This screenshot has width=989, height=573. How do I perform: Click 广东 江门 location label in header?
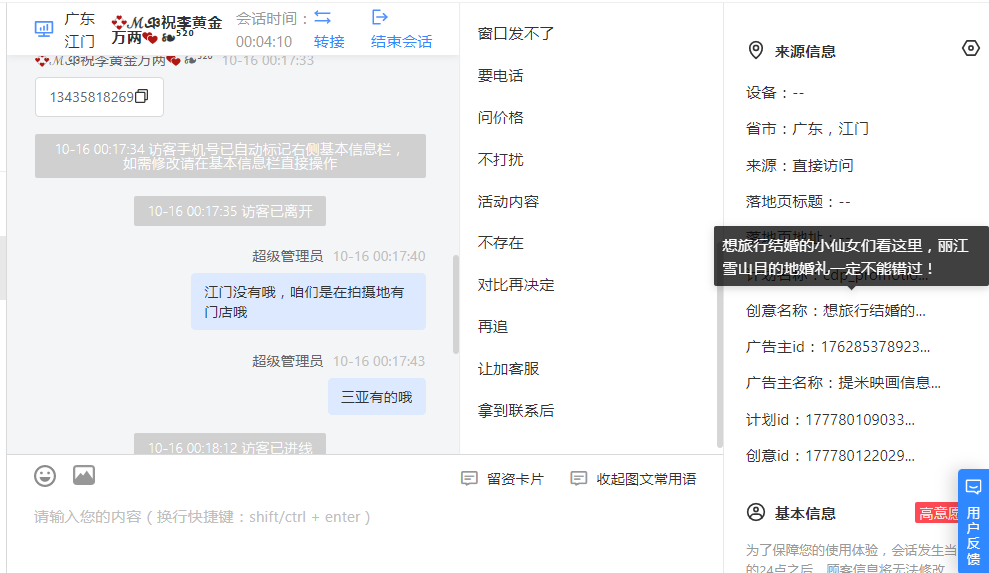(x=79, y=30)
